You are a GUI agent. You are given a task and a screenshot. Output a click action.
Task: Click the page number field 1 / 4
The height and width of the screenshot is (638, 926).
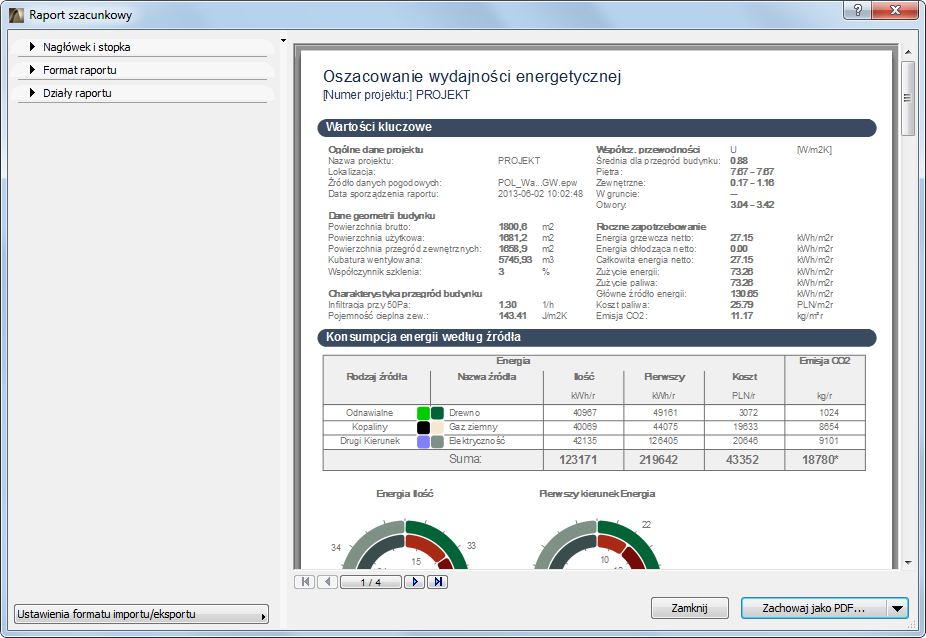[x=371, y=582]
